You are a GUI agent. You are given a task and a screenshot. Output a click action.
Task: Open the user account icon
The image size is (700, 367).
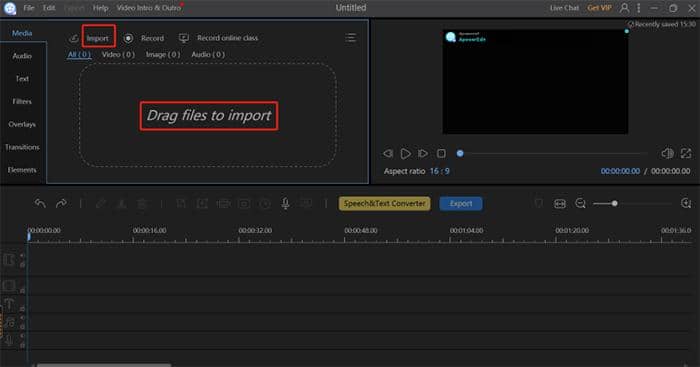pyautogui.click(x=625, y=8)
